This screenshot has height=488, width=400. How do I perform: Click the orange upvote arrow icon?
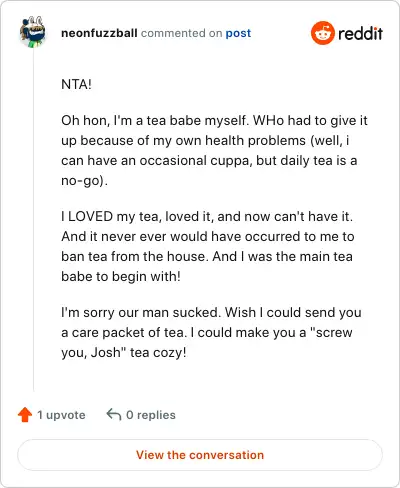coord(25,415)
